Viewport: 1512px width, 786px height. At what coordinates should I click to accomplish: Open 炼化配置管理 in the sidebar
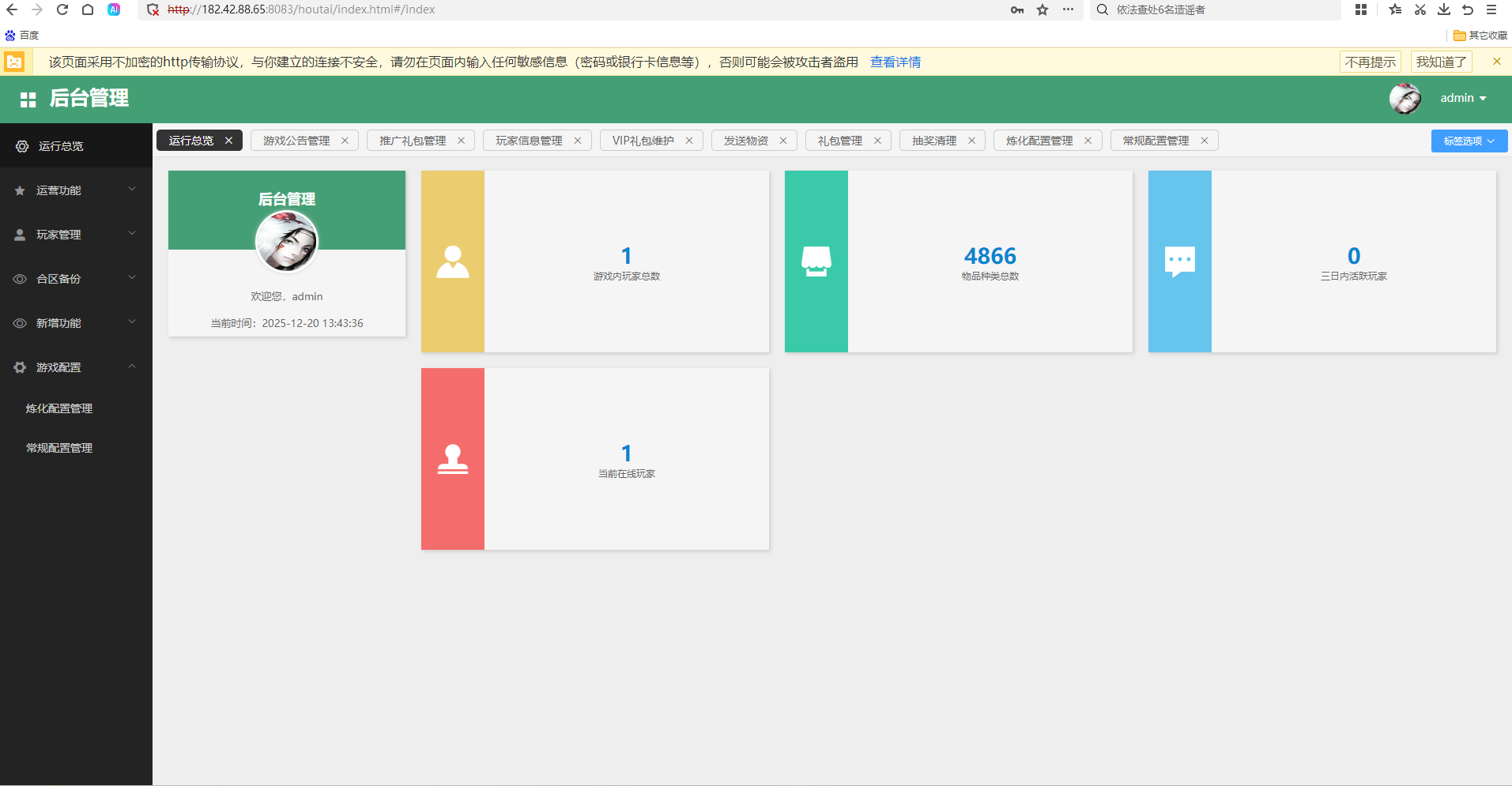point(59,408)
